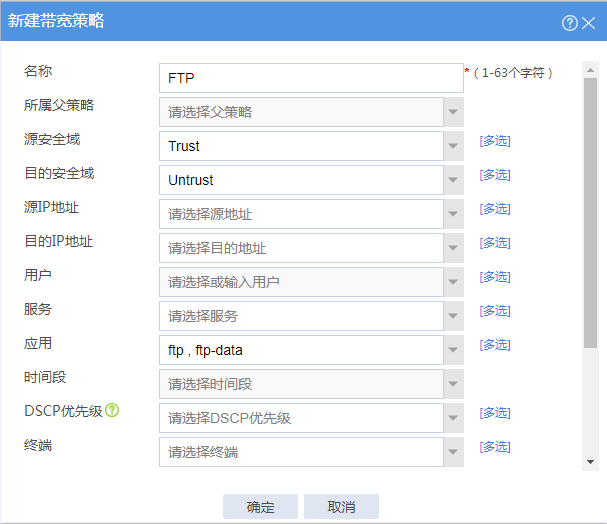Image resolution: width=607 pixels, height=524 pixels.
Task: Click the 多选 link for 源安全域
Action: pyautogui.click(x=495, y=141)
